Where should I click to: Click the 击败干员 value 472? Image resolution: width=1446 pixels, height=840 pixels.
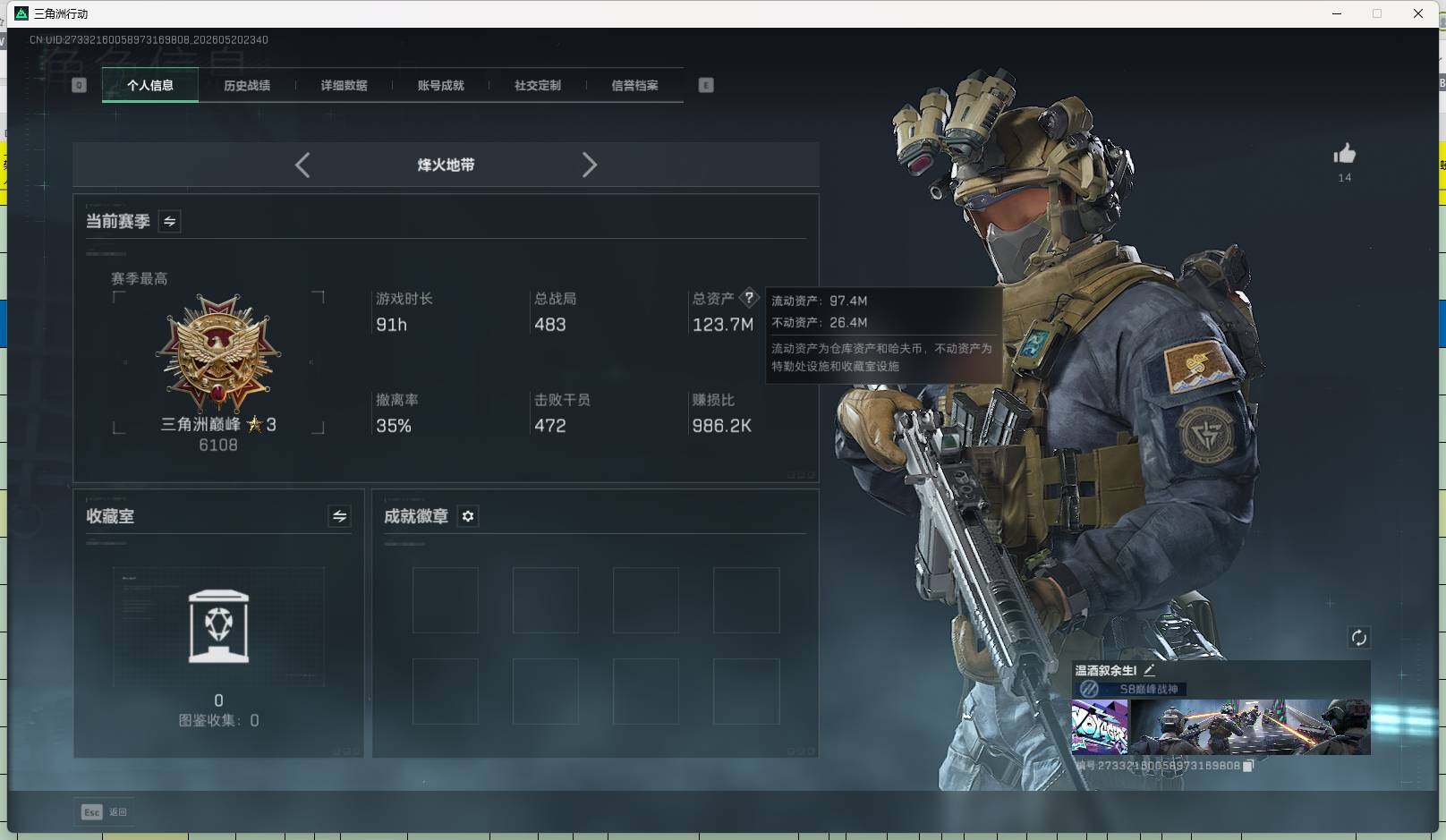coord(550,426)
